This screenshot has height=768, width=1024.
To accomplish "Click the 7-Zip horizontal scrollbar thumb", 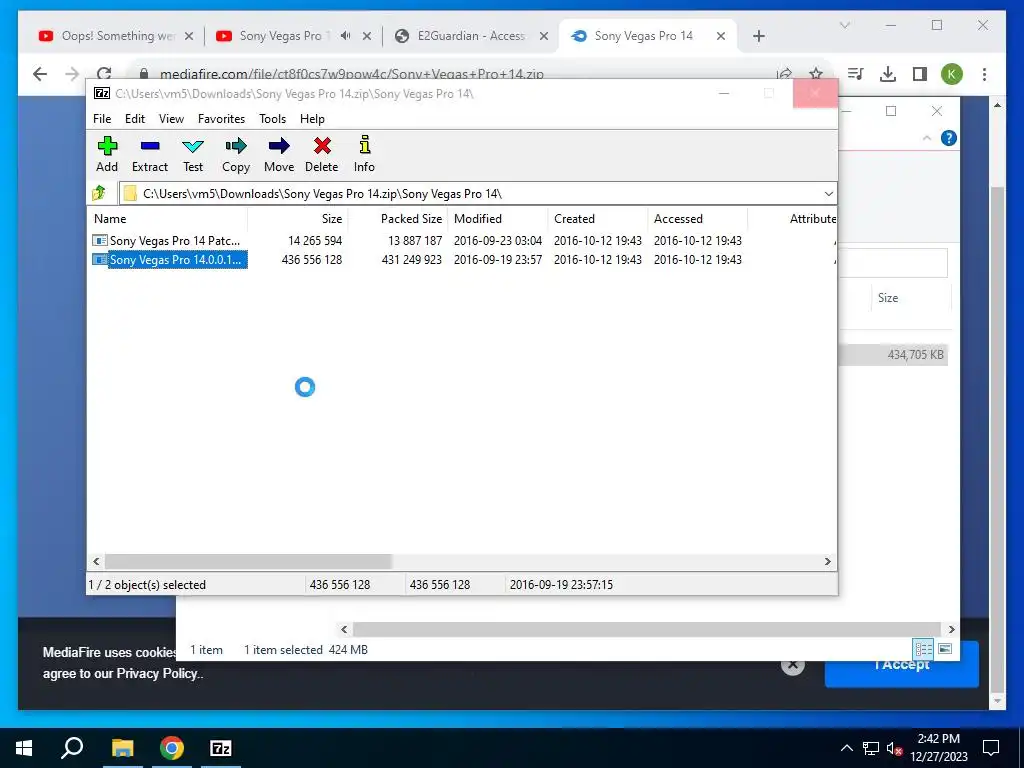I will (x=248, y=561).
